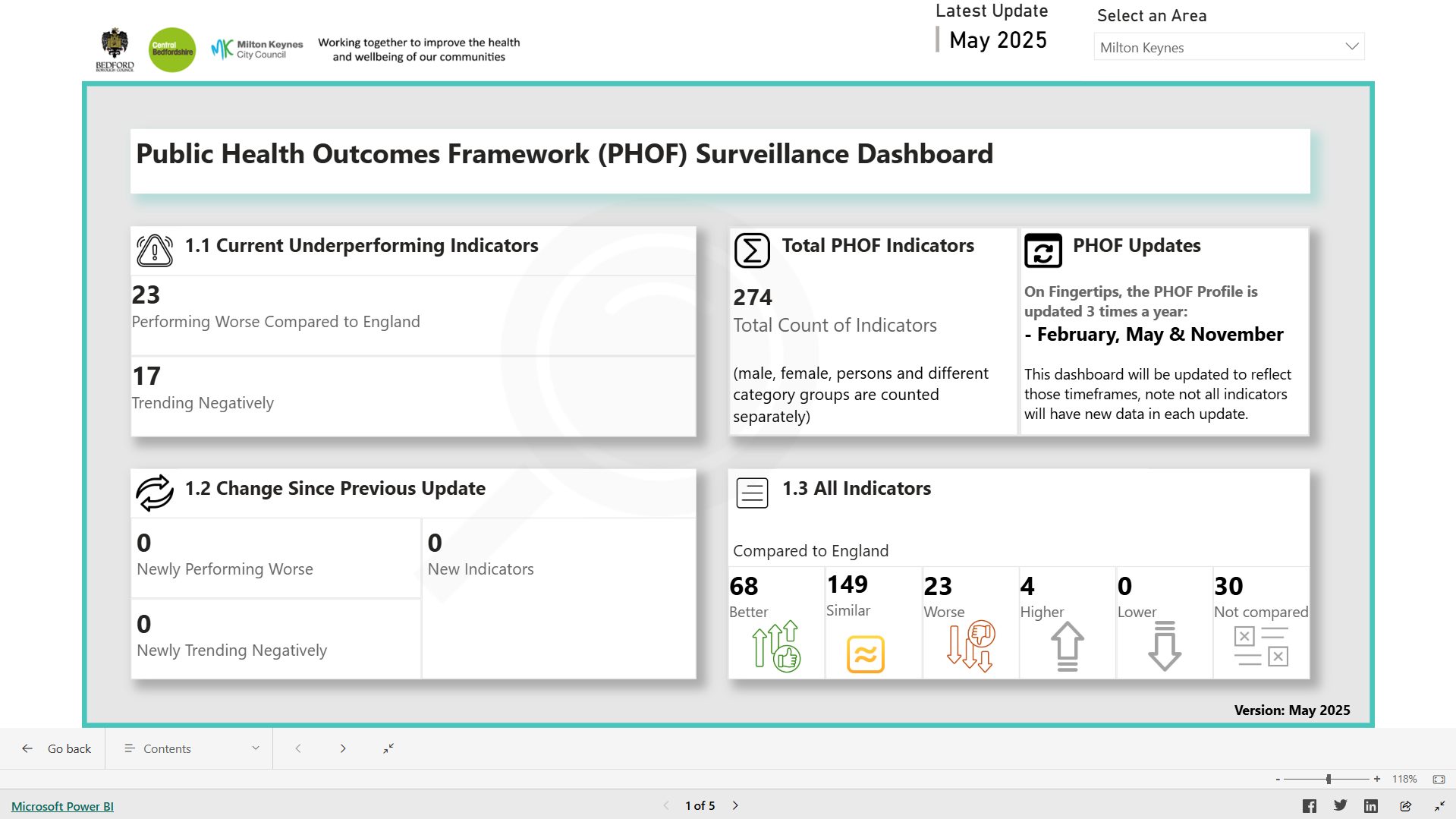The height and width of the screenshot is (819, 1456).
Task: Click the warning triangle Underperforming Indicators icon
Action: 155,250
